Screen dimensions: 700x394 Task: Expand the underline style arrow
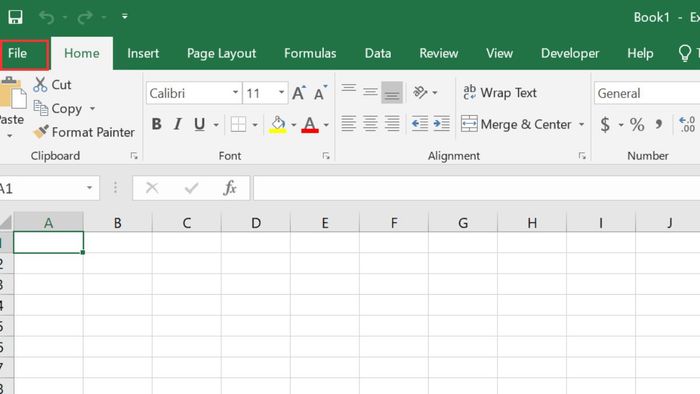pos(216,124)
